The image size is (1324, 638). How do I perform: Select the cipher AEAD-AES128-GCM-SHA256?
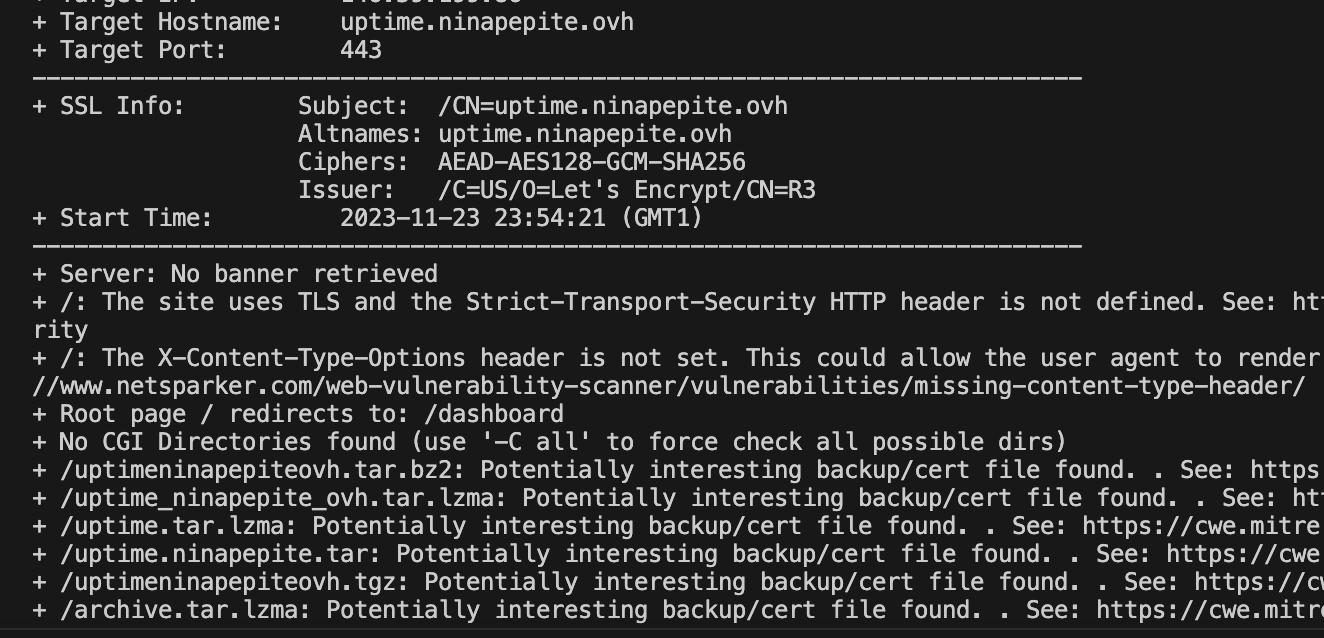click(x=592, y=161)
